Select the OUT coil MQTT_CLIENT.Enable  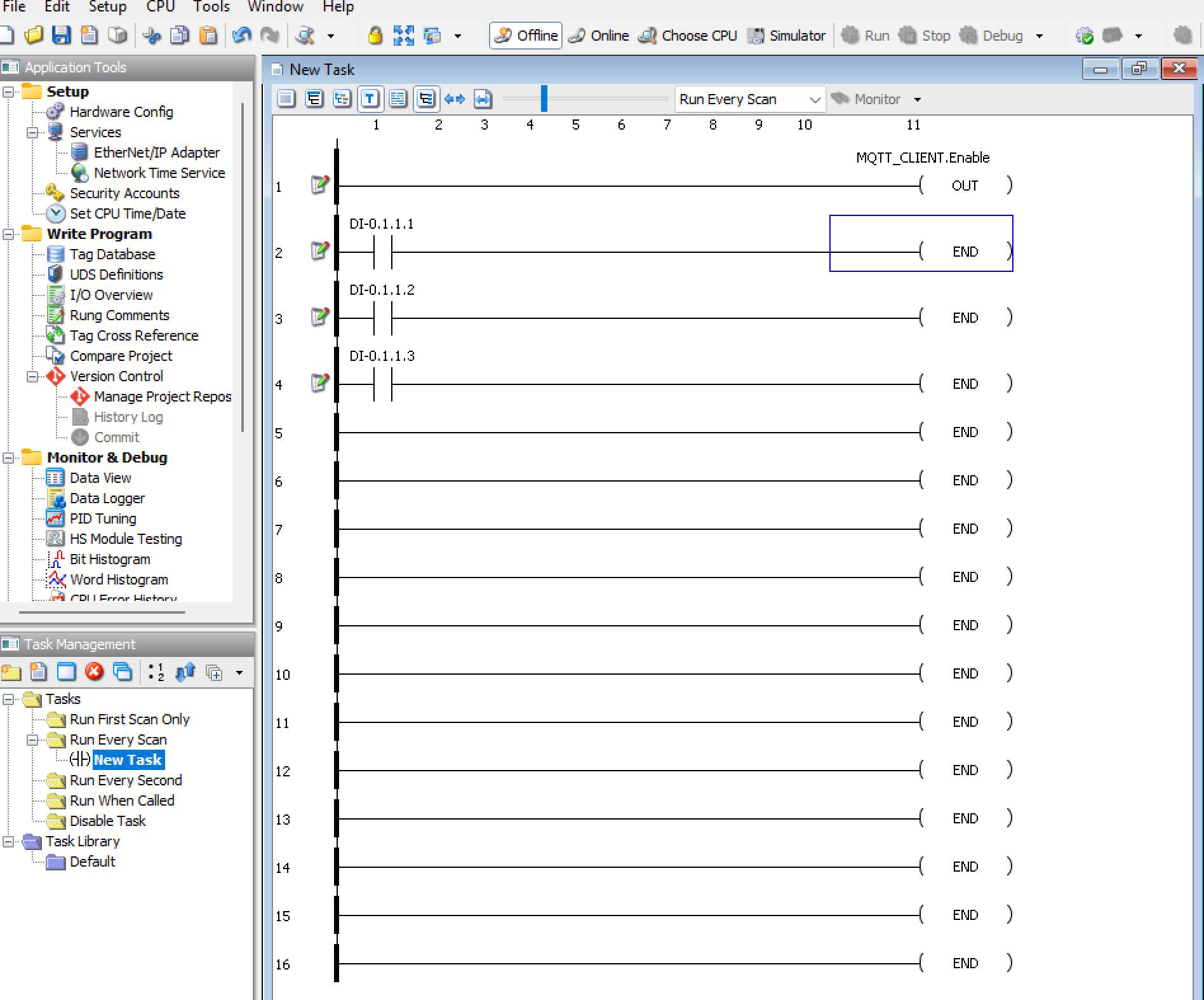click(x=965, y=186)
